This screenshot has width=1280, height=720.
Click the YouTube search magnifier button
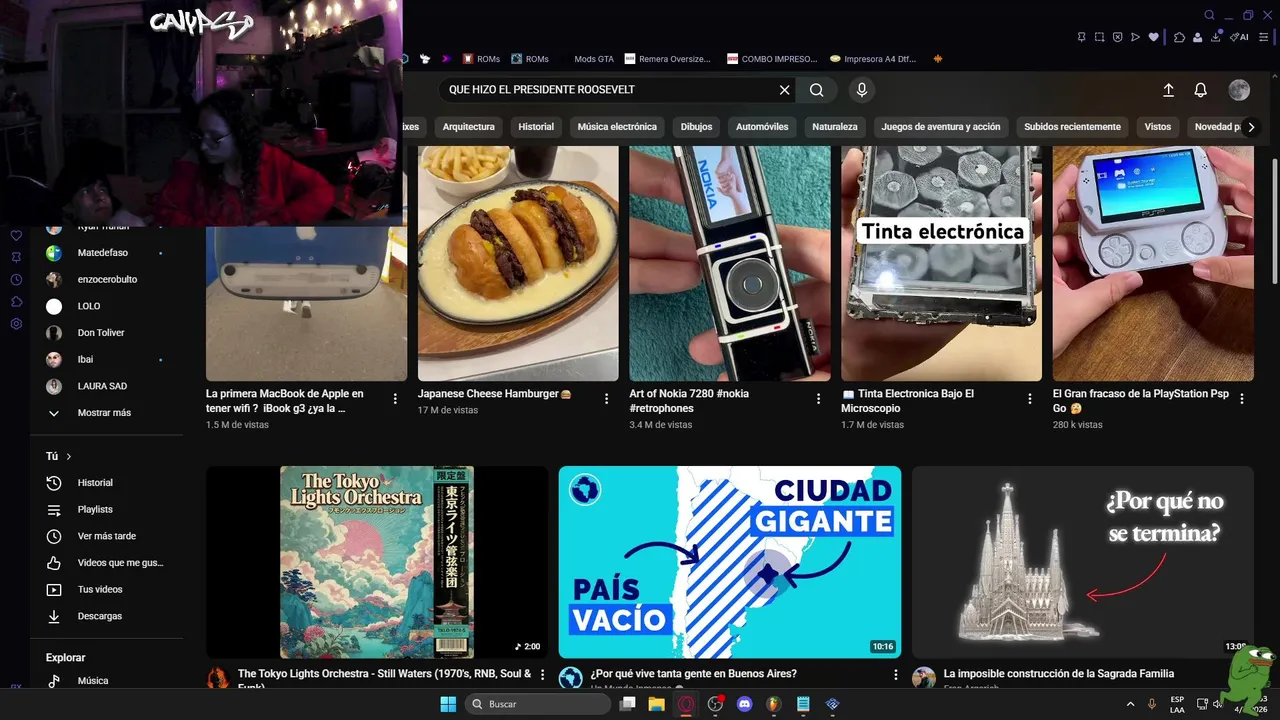(817, 90)
